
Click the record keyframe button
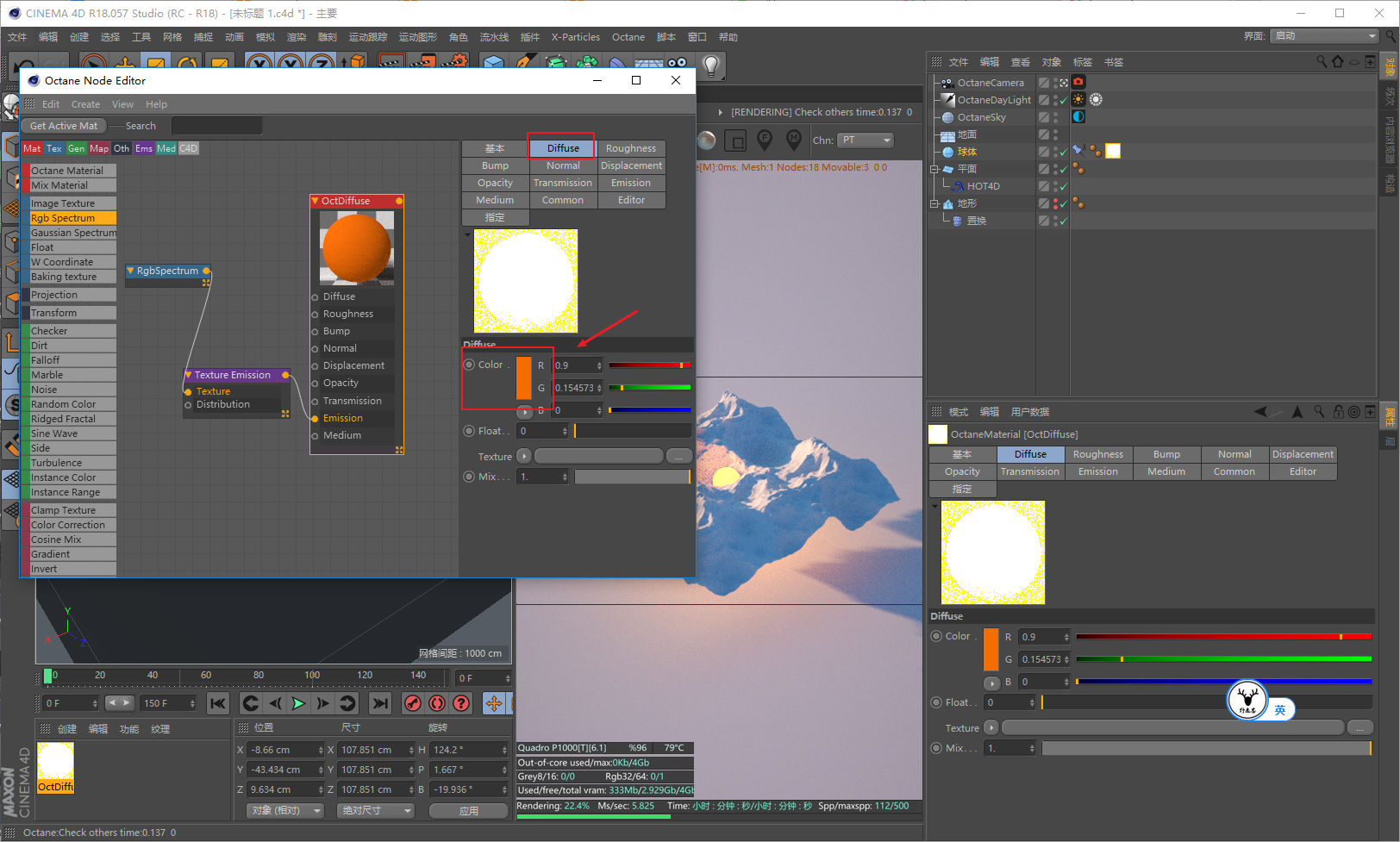[413, 703]
